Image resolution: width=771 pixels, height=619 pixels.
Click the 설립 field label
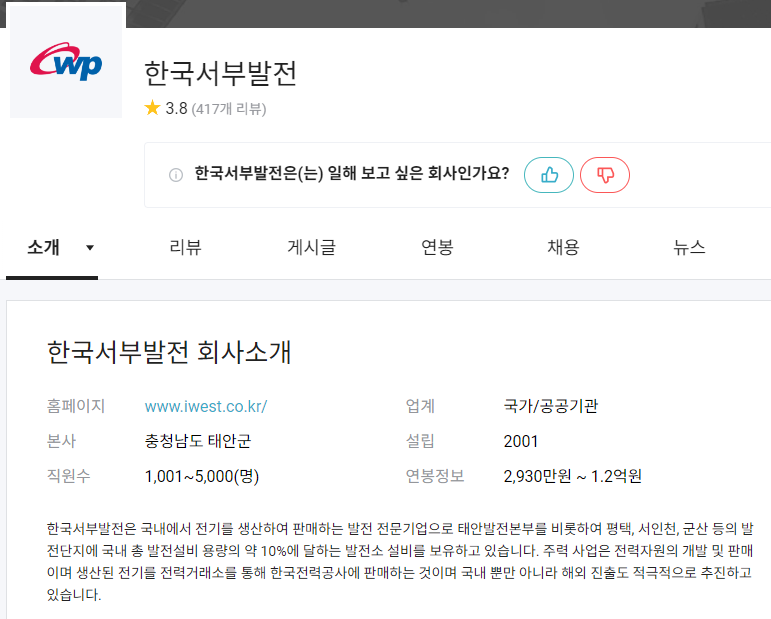pos(420,441)
